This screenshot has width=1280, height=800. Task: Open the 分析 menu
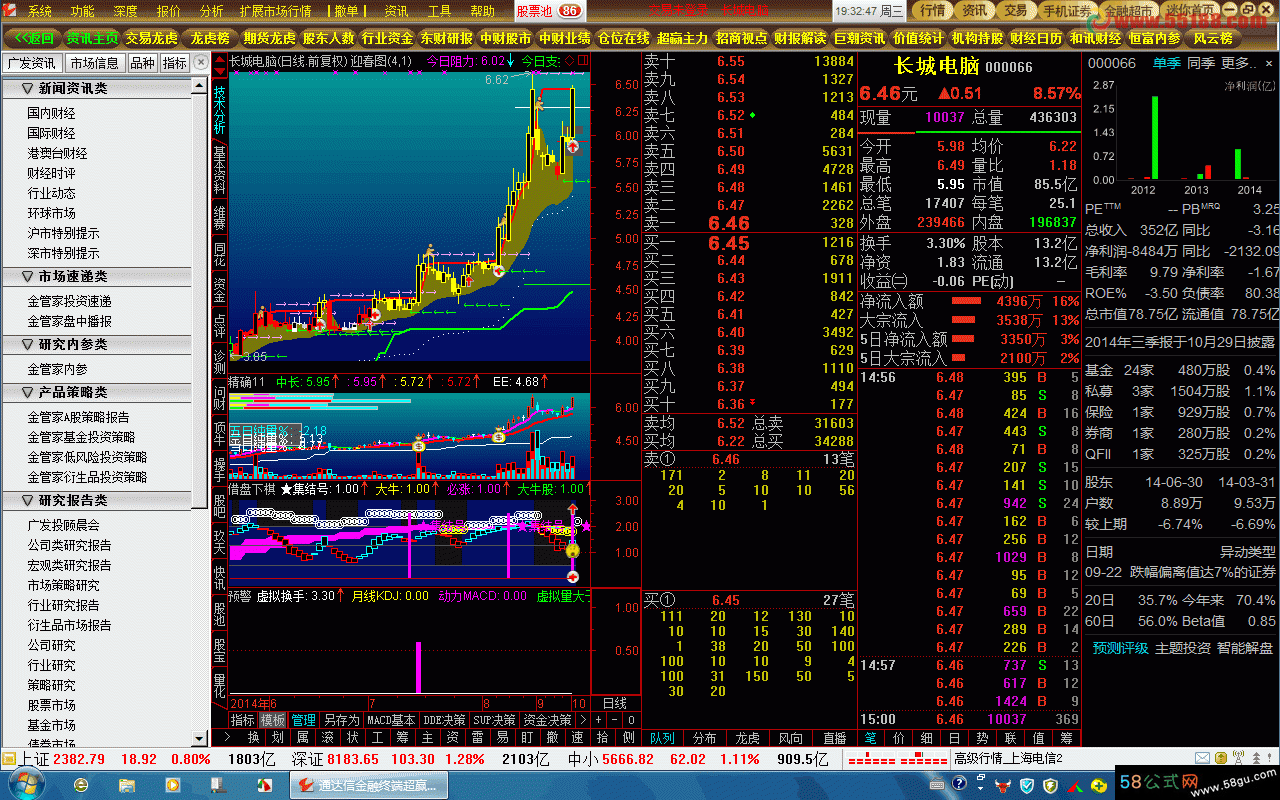212,11
